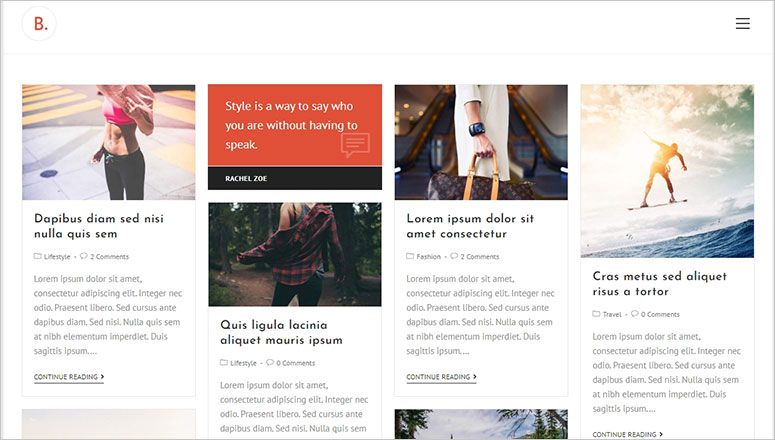This screenshot has width=775, height=440.
Task: Open 0 Comments on Quis ligula post
Action: click(296, 363)
